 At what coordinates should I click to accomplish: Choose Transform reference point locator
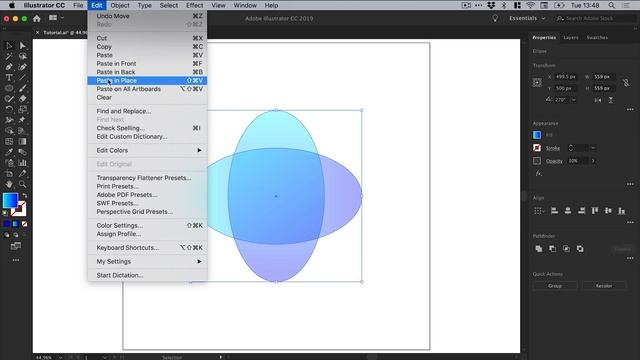pyautogui.click(x=537, y=82)
